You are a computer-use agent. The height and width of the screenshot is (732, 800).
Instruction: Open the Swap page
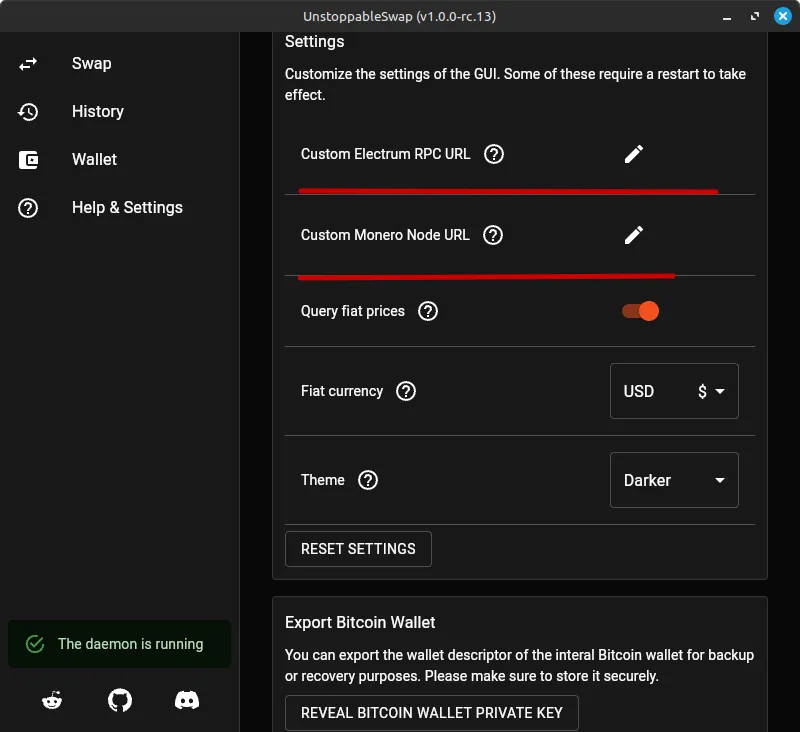[91, 64]
